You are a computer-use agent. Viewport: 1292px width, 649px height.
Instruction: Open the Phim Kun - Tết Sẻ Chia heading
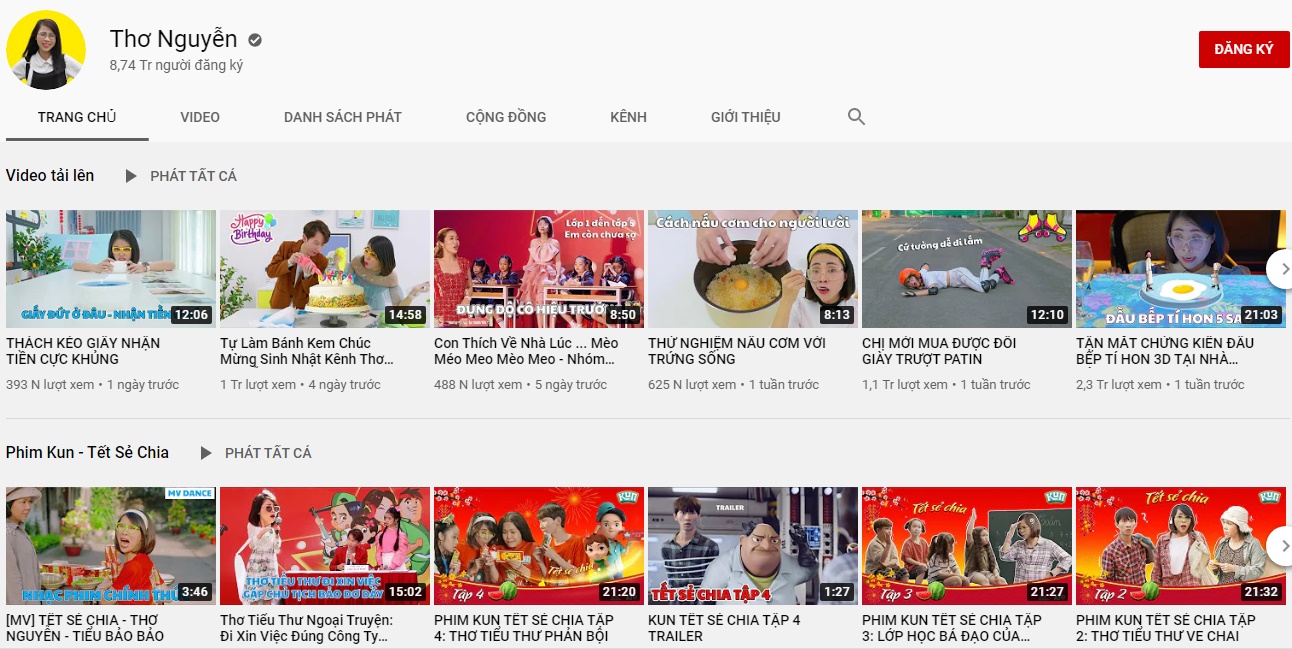87,452
